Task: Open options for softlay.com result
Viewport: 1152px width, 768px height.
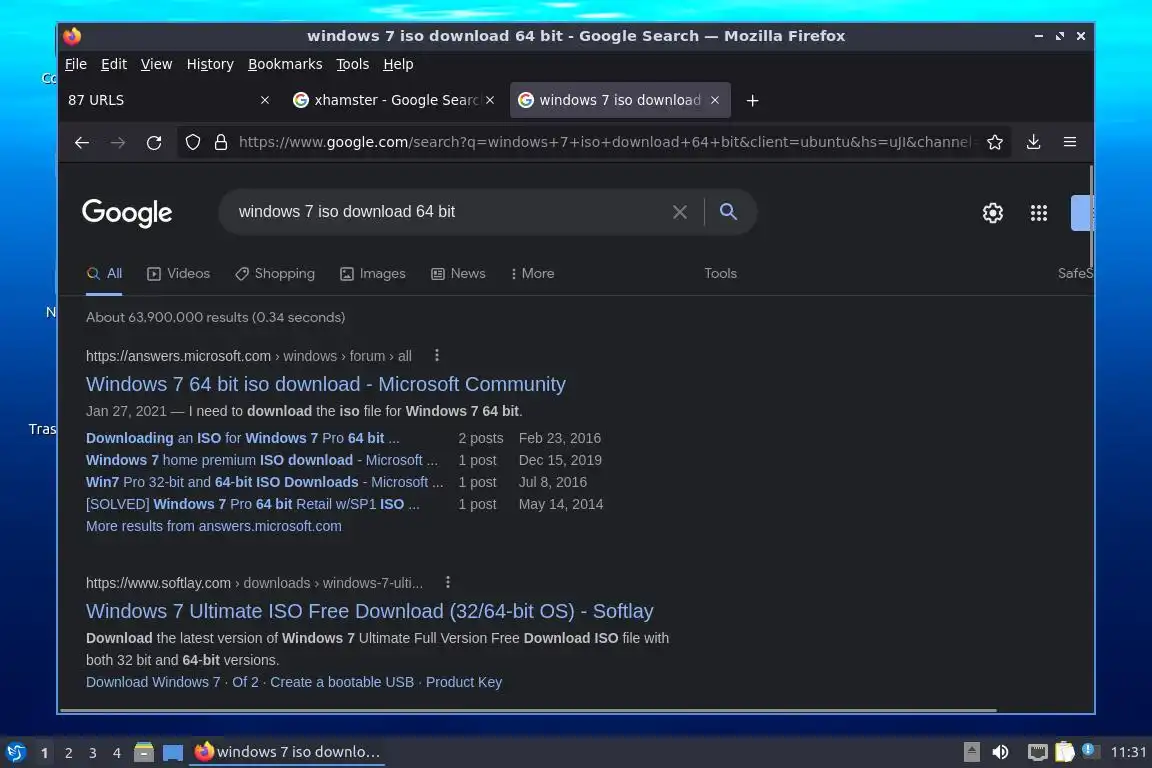Action: [448, 583]
